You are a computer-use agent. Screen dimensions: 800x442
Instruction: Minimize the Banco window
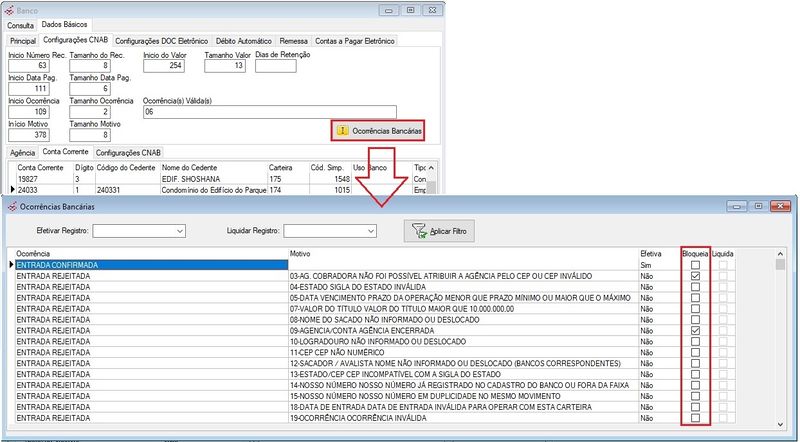coord(389,10)
